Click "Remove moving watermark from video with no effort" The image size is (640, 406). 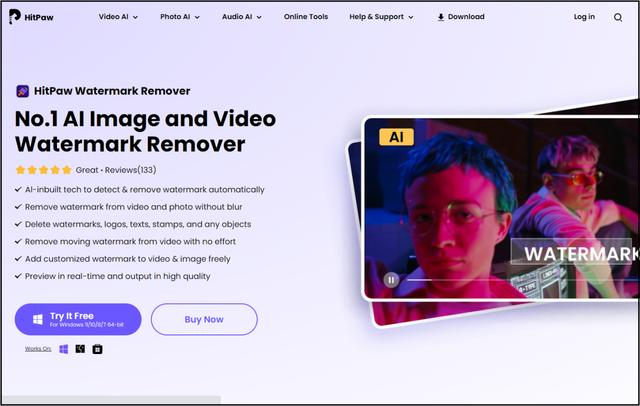coord(130,242)
